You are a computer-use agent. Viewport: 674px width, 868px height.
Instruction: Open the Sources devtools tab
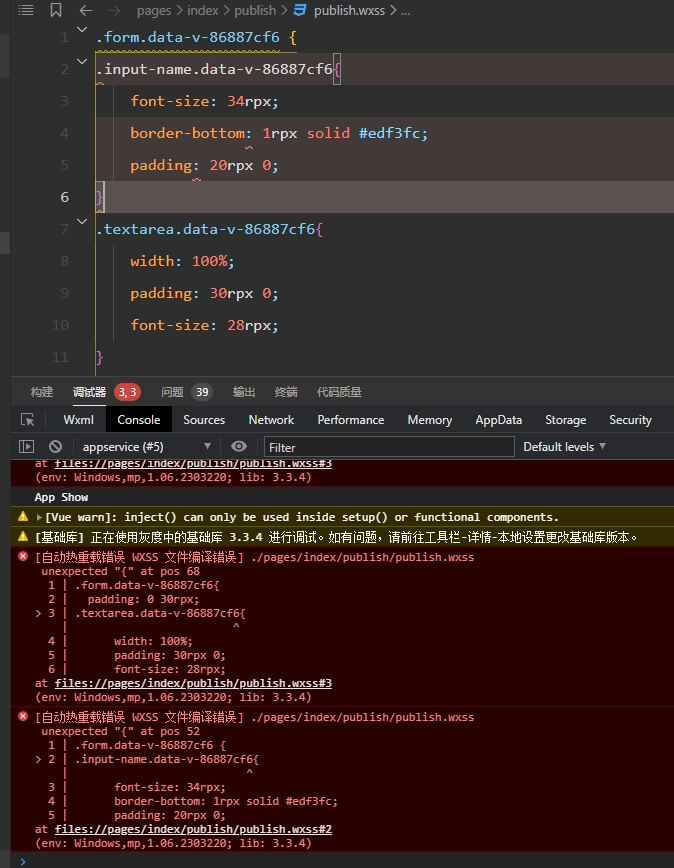point(204,420)
